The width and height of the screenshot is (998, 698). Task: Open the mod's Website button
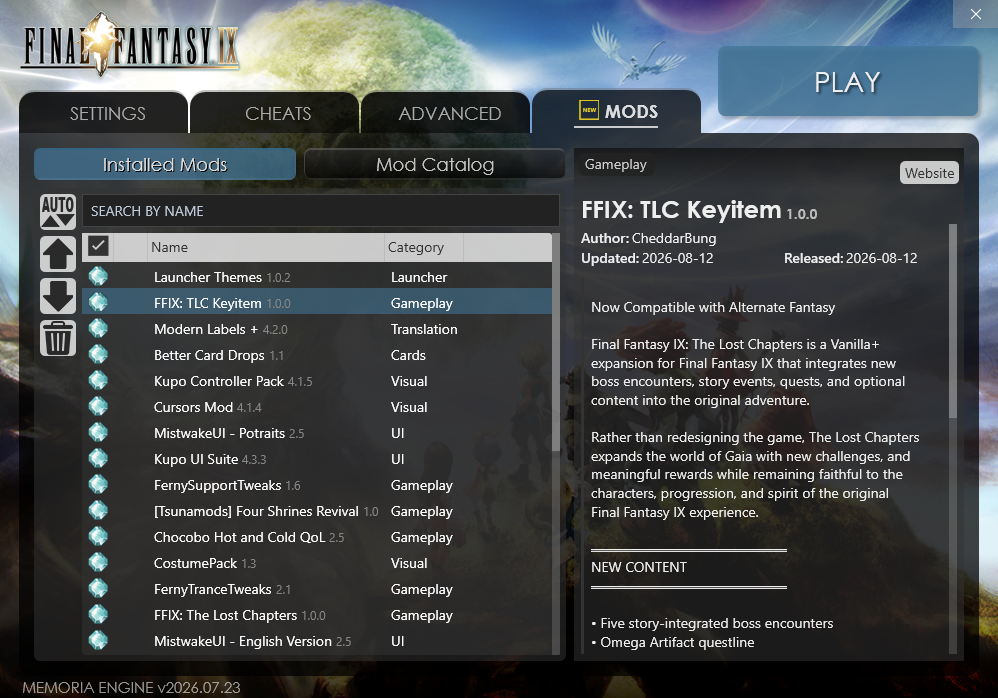929,173
